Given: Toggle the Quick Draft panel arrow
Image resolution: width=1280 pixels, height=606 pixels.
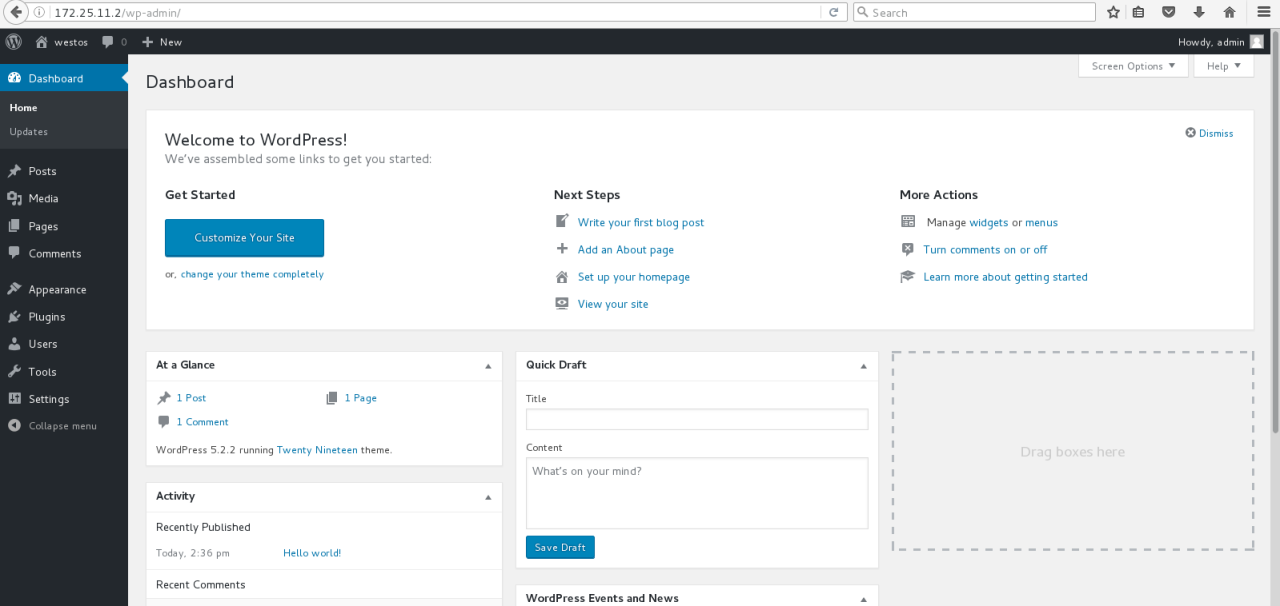Looking at the screenshot, I should point(864,366).
